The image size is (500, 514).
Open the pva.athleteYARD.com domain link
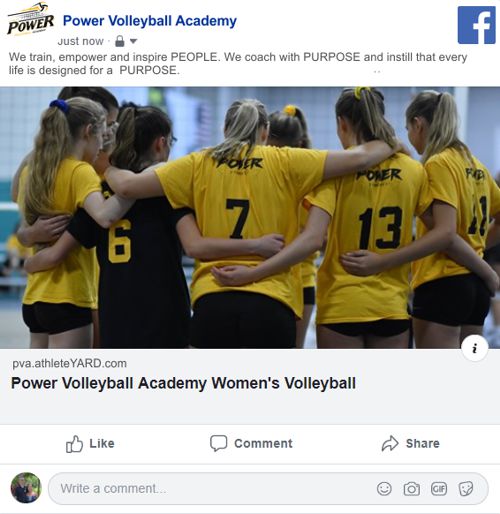coord(69,363)
